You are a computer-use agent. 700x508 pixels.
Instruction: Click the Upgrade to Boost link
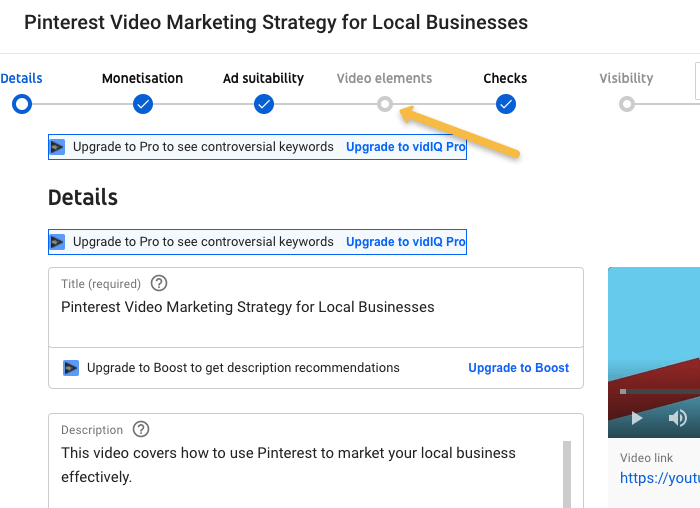(x=518, y=368)
